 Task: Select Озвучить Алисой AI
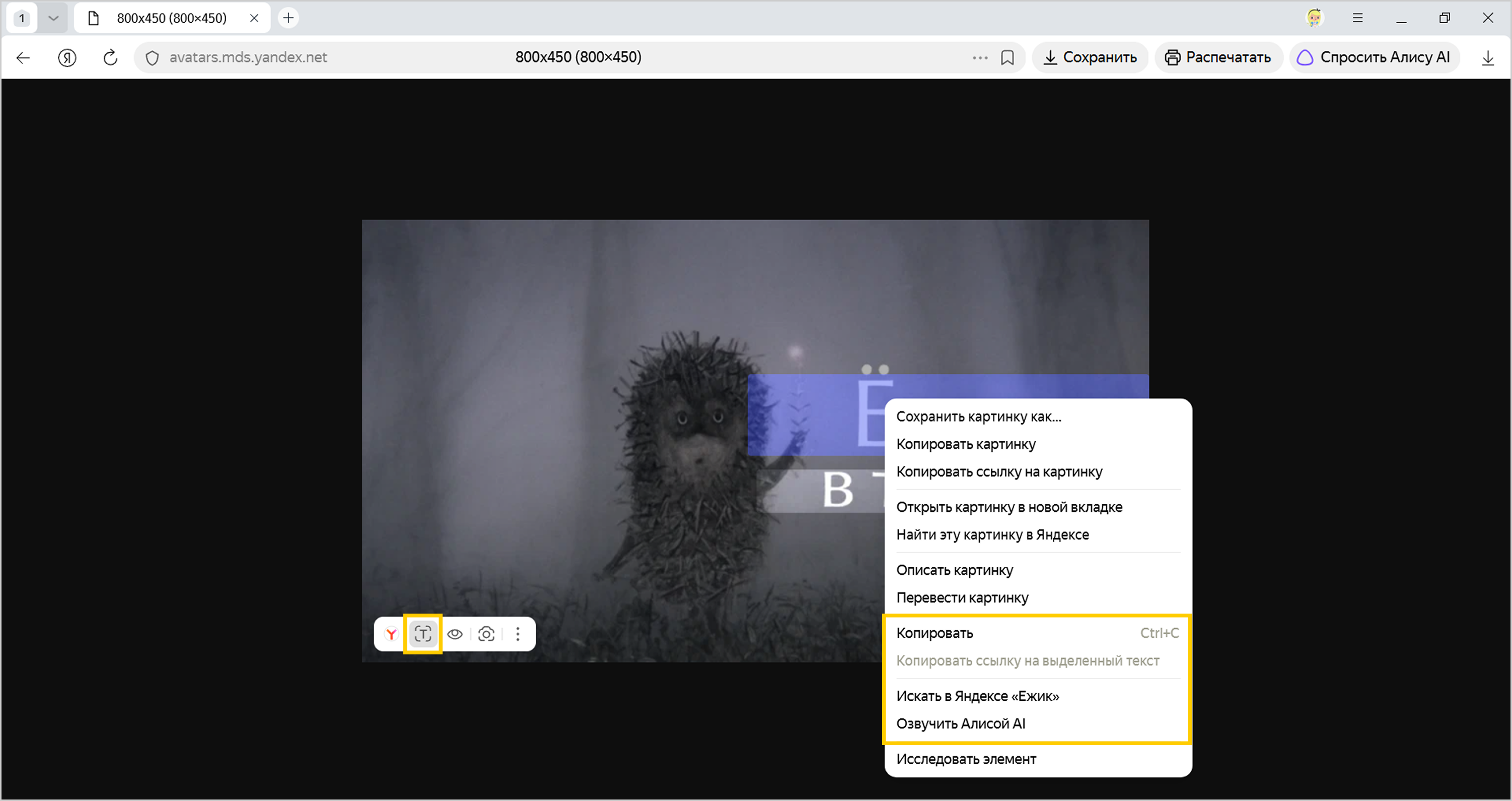[1038, 723]
